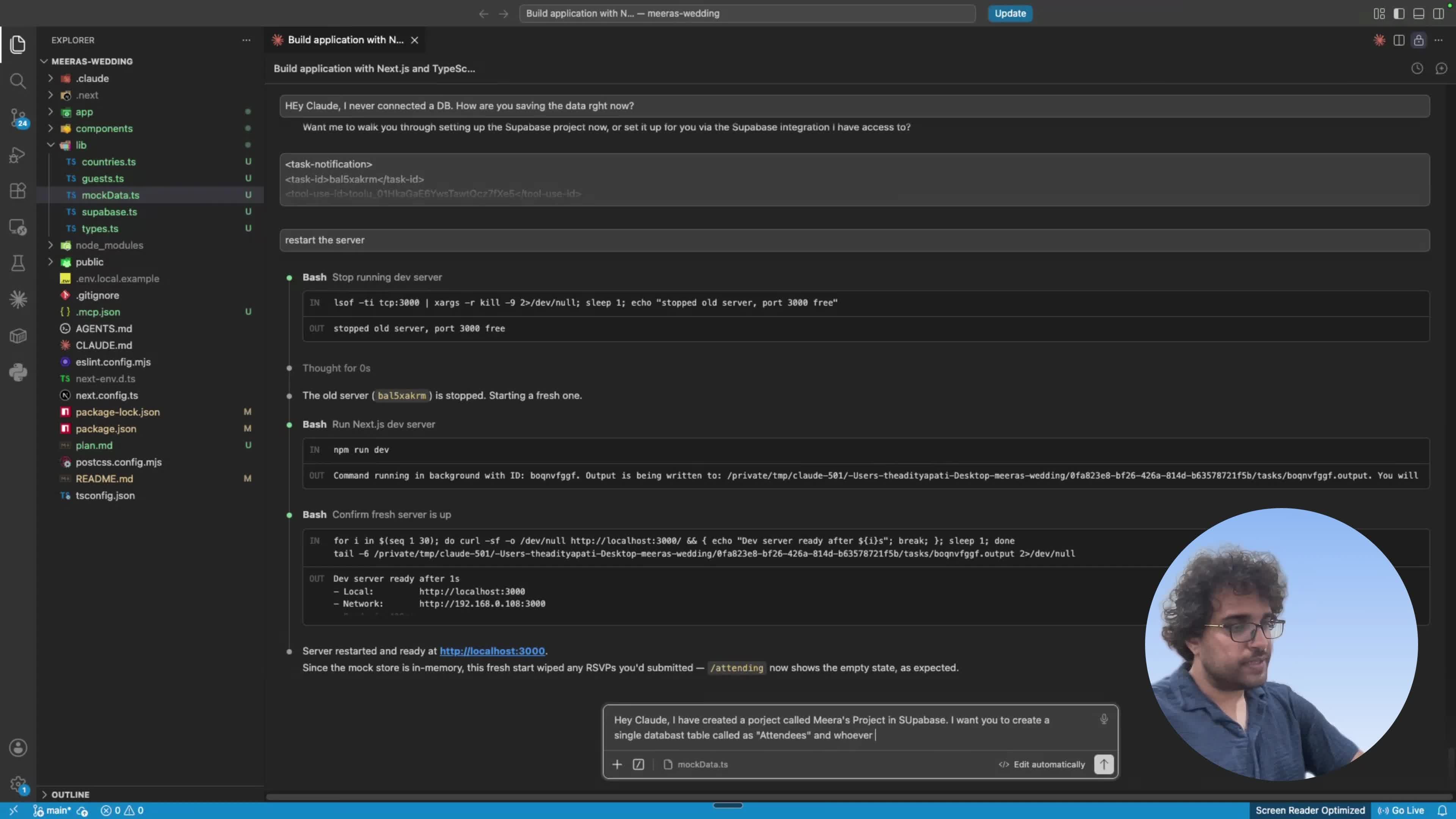
Task: Toggle the bottom panel layout button
Action: point(1418,14)
